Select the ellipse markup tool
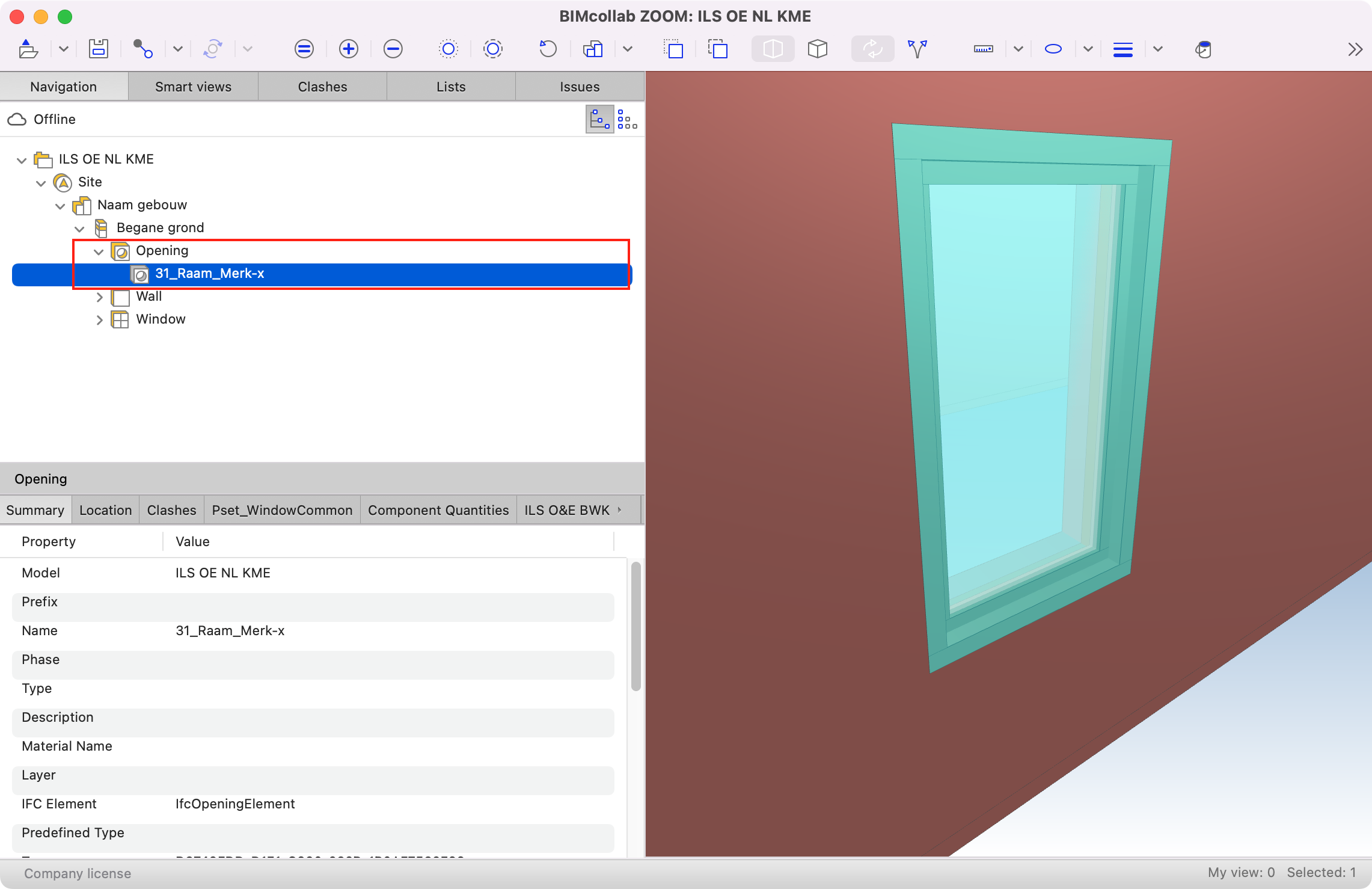 pyautogui.click(x=1053, y=49)
